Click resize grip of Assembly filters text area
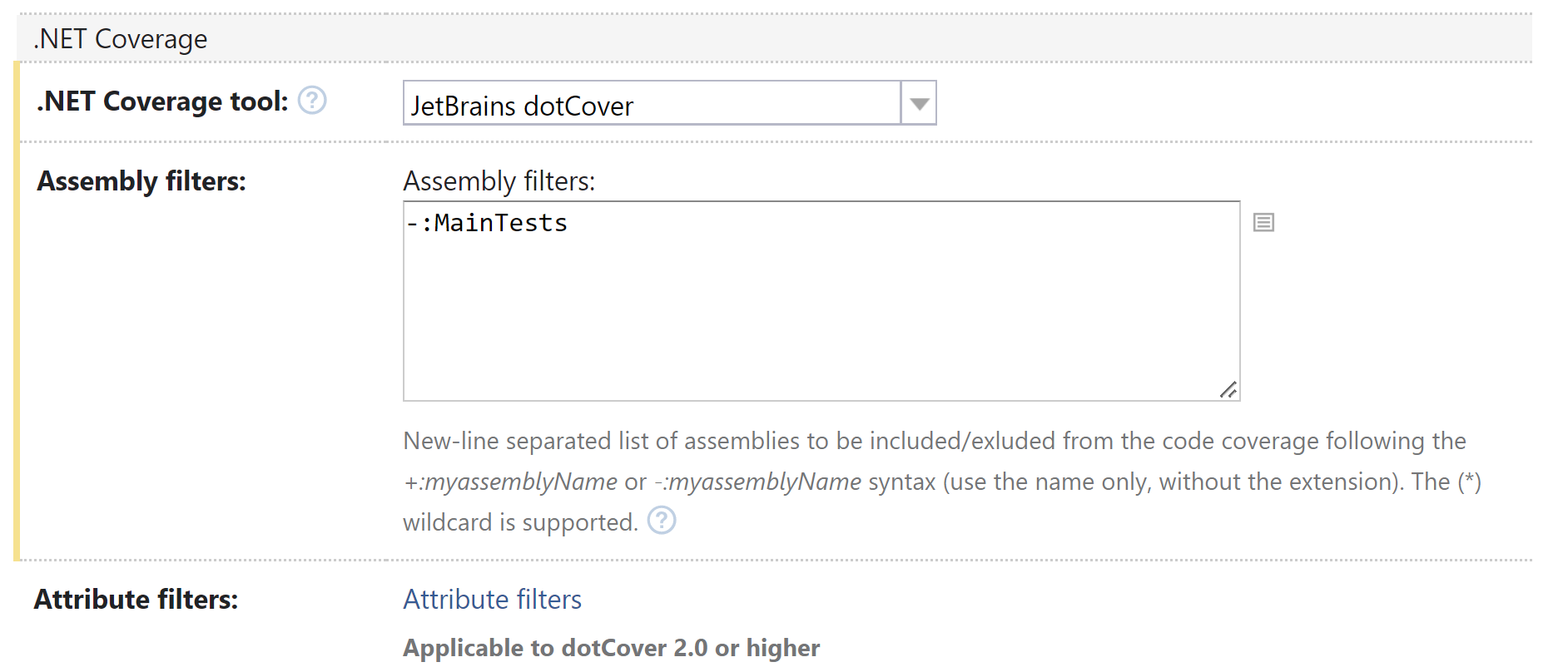The width and height of the screenshot is (1568, 672). click(x=1228, y=389)
